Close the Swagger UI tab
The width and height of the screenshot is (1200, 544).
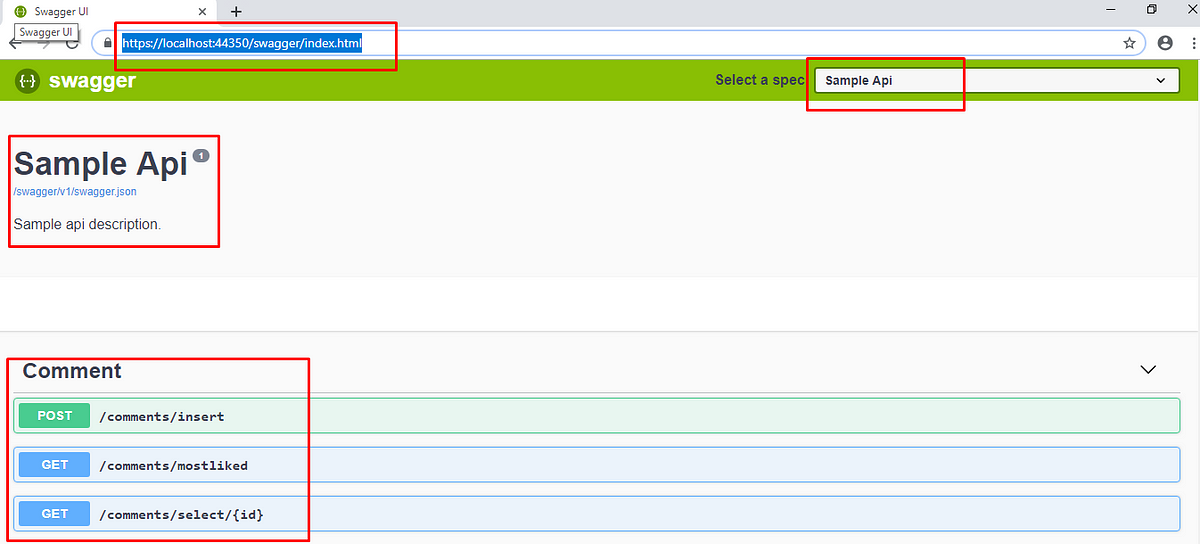(x=203, y=12)
